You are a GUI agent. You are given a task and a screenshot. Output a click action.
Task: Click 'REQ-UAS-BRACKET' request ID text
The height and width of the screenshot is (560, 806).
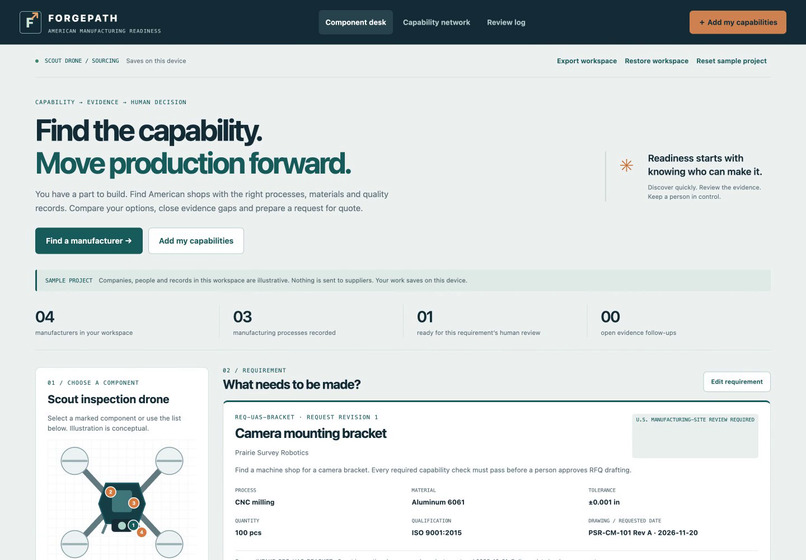click(265, 417)
